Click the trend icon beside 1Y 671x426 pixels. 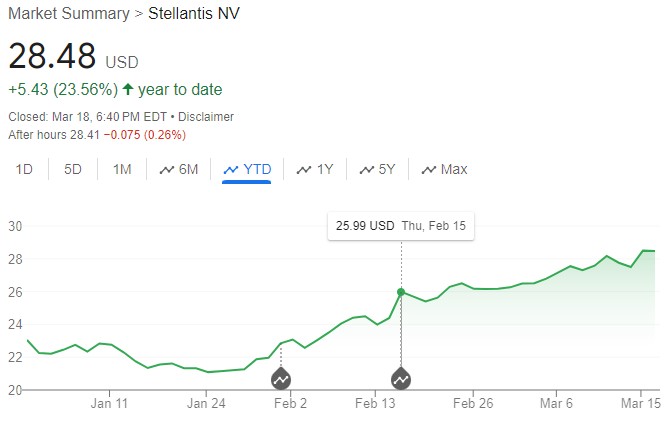coord(304,170)
